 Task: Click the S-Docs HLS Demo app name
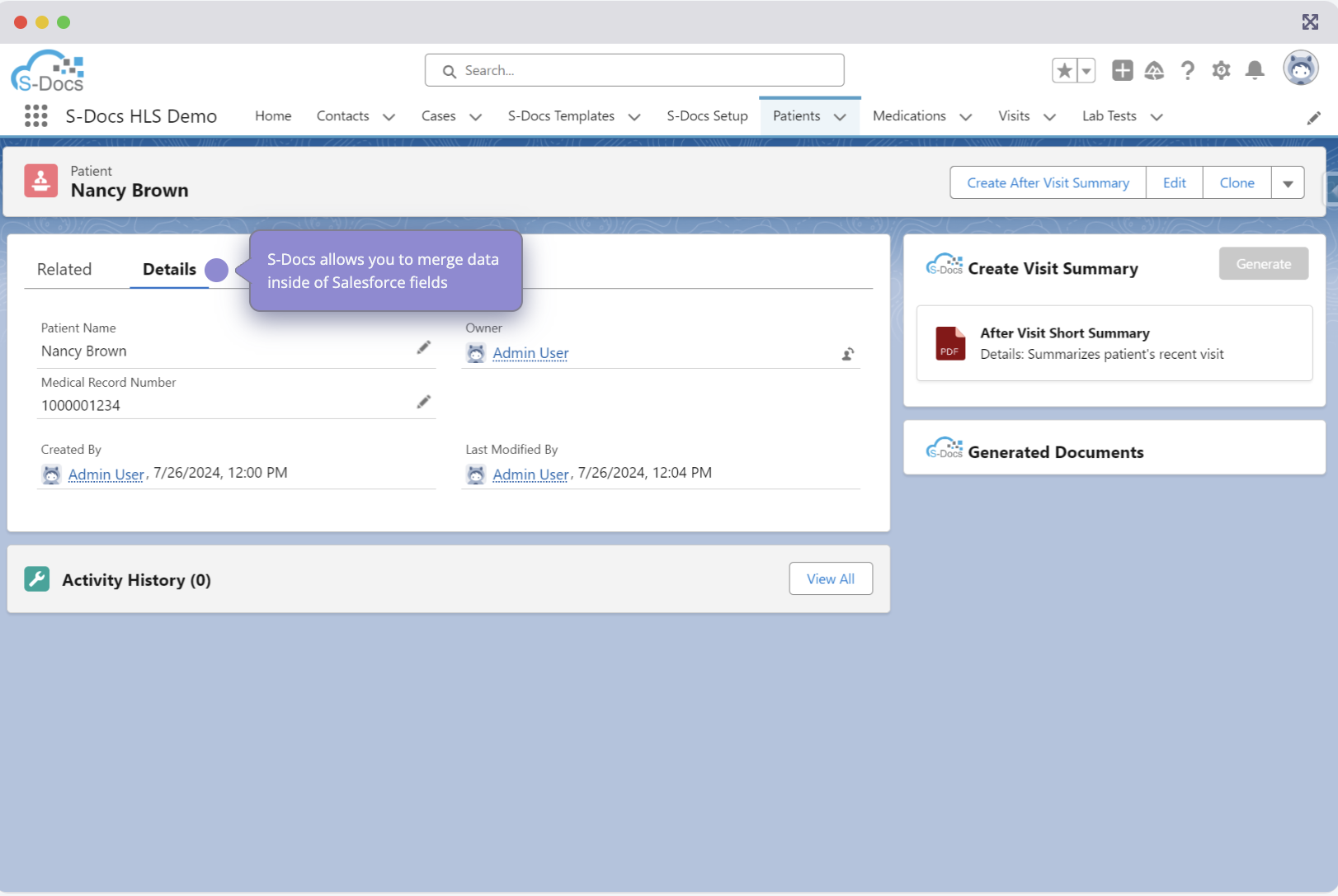141,116
